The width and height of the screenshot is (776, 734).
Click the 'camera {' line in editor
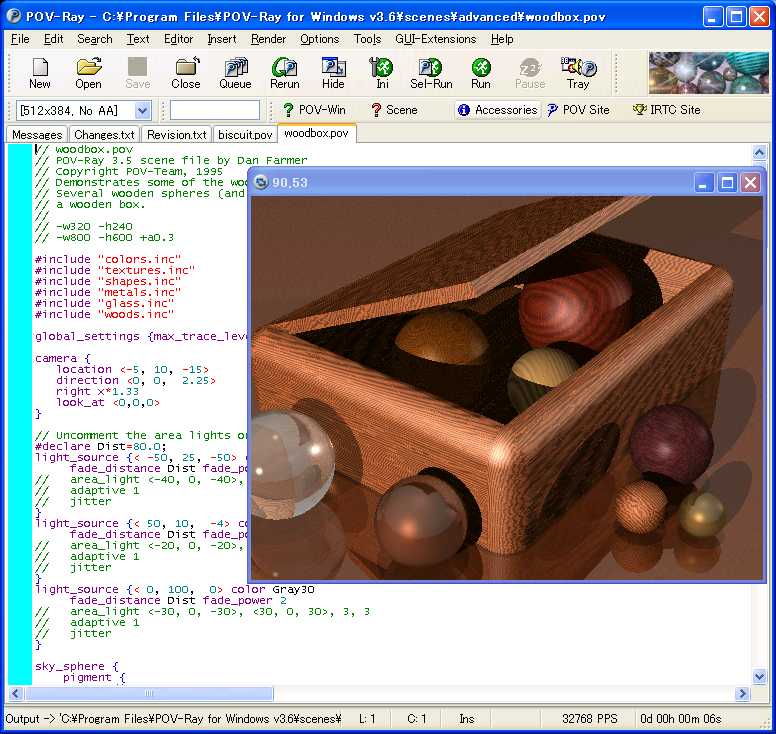[63, 358]
